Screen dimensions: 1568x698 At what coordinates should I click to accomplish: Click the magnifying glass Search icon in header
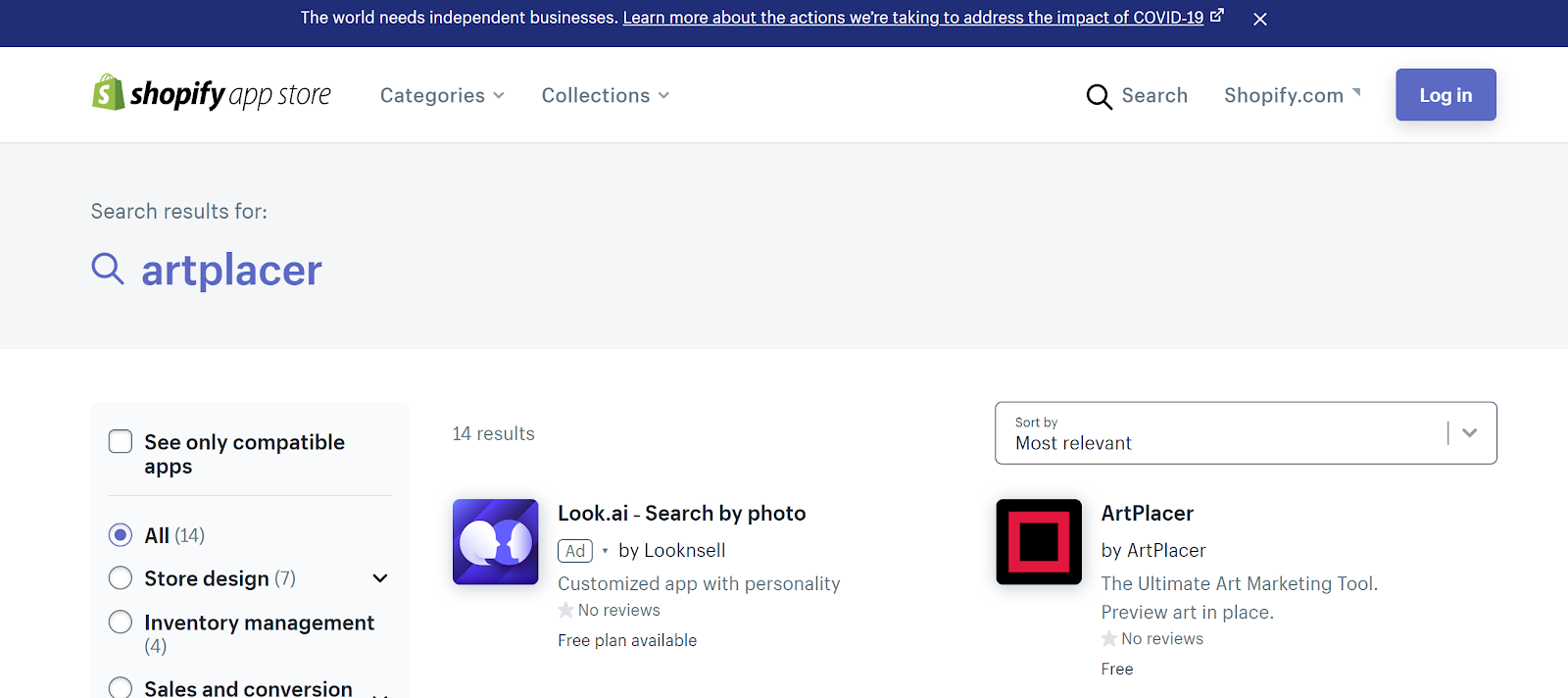tap(1099, 96)
